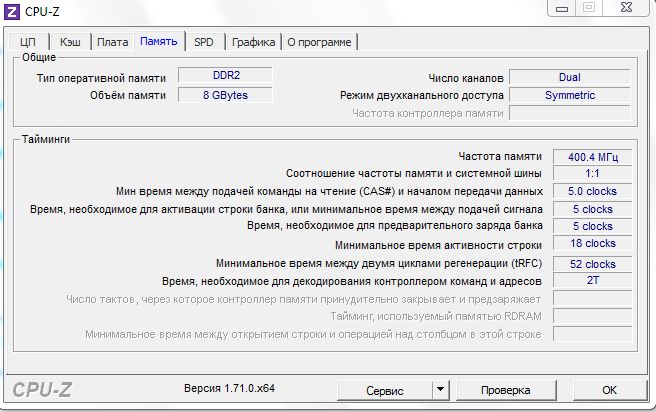Screen dimensions: 656x412
Task: Click the Объём памяти label
Action: [x=128, y=95]
